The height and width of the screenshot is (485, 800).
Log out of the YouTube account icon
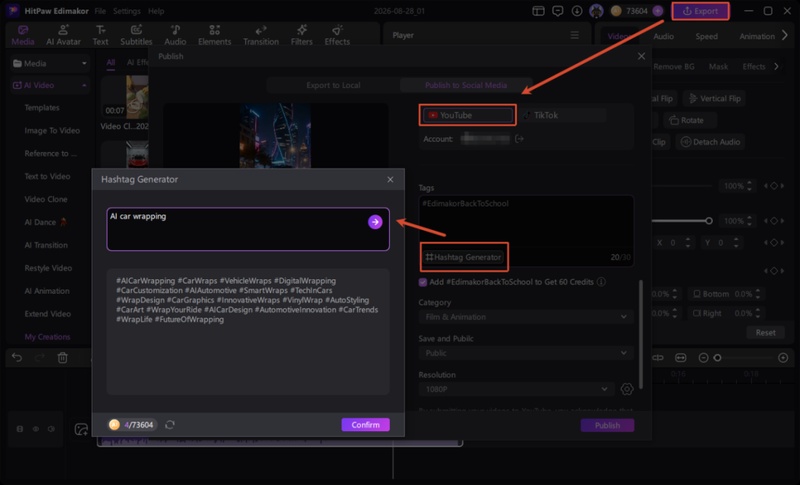click(x=519, y=139)
